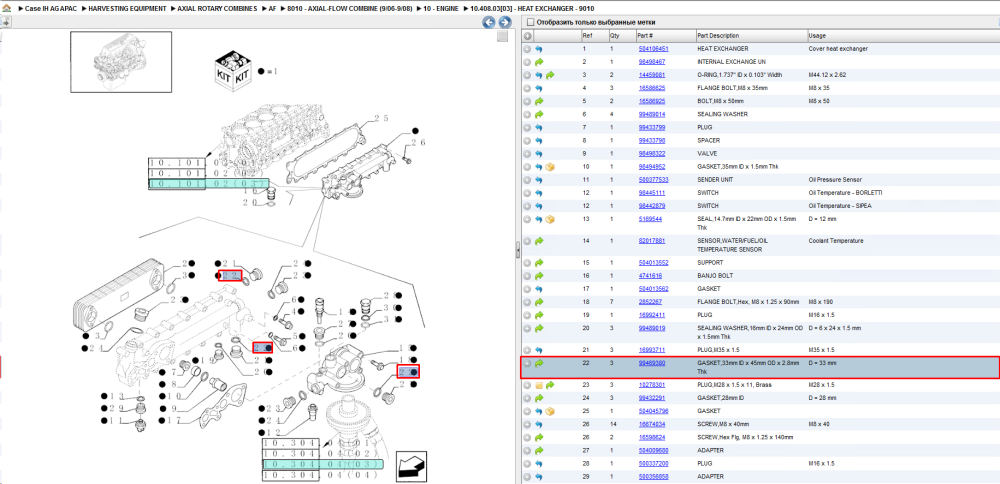
Task: Click highlighted 10.101.02(03) reference in diagram
Action: [209, 184]
